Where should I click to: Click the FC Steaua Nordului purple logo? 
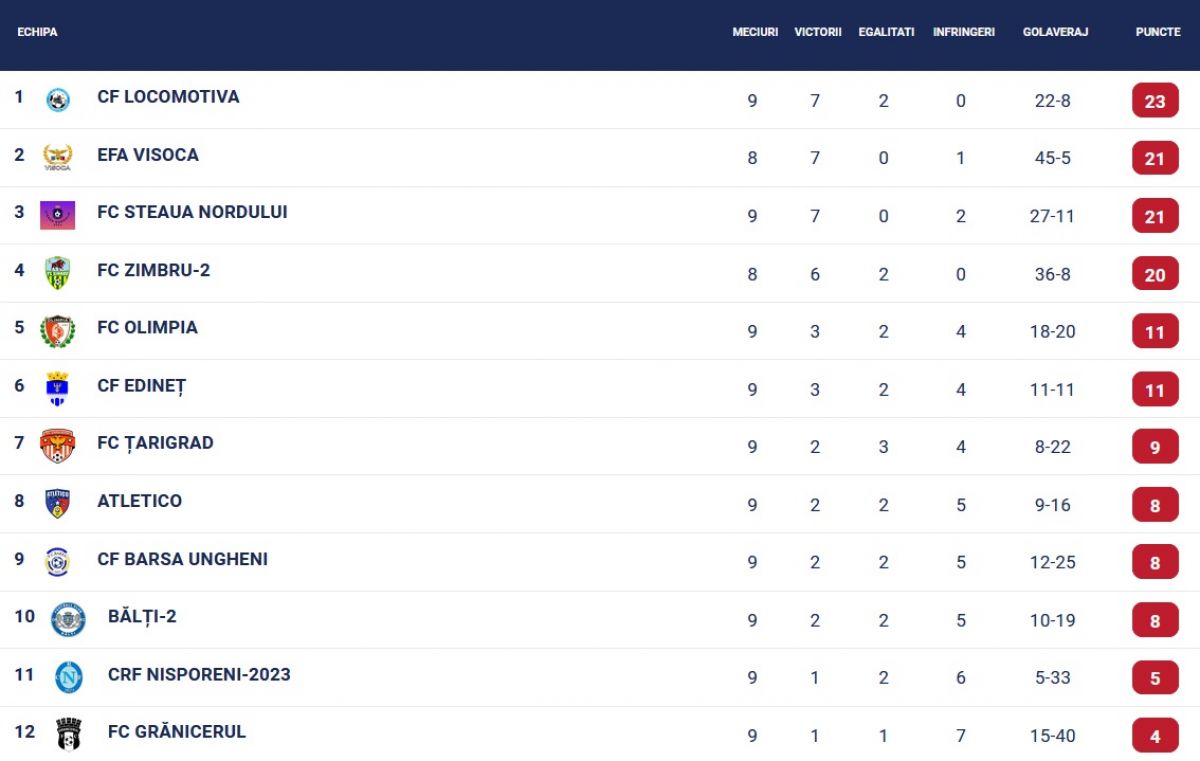pos(58,215)
